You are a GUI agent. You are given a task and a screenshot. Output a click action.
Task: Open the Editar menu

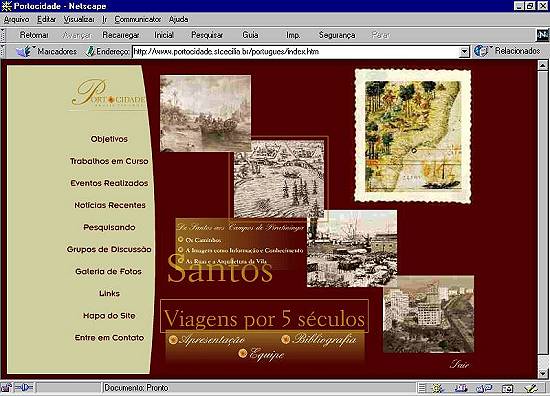tap(47, 19)
